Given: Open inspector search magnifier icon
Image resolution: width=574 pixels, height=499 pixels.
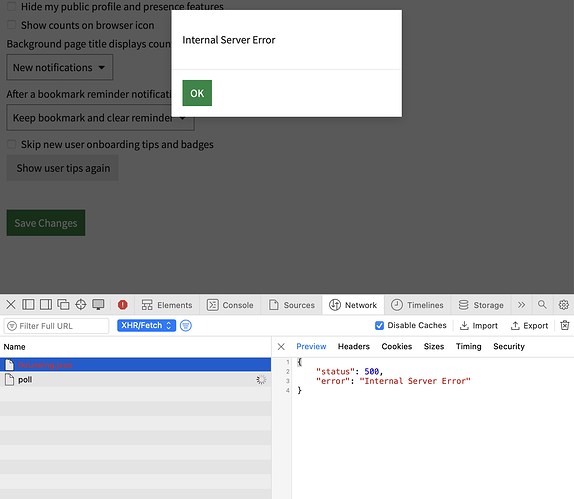Looking at the screenshot, I should [x=542, y=305].
